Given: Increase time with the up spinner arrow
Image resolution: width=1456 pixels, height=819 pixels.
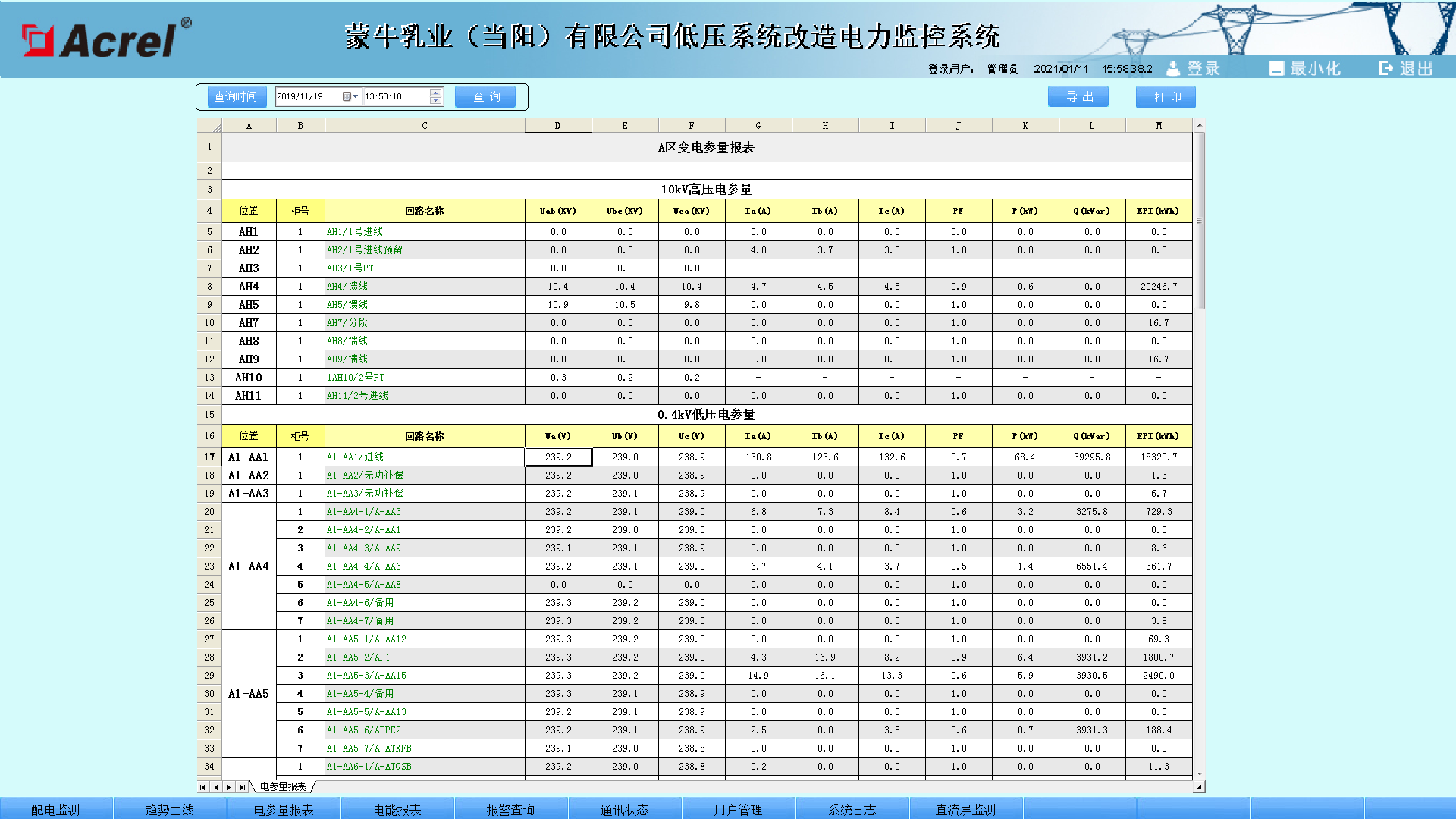Looking at the screenshot, I should coord(435,93).
